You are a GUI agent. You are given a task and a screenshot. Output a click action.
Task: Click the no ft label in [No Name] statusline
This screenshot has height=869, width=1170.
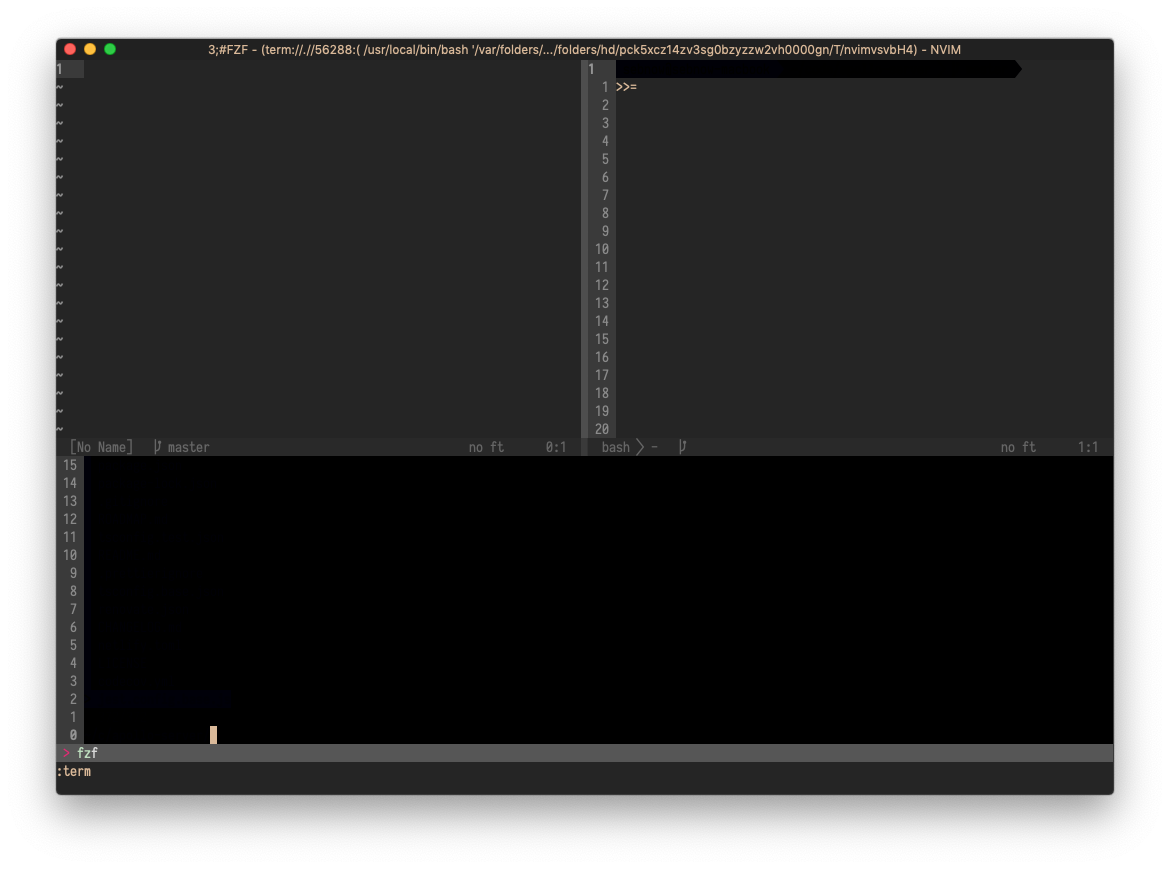(487, 447)
